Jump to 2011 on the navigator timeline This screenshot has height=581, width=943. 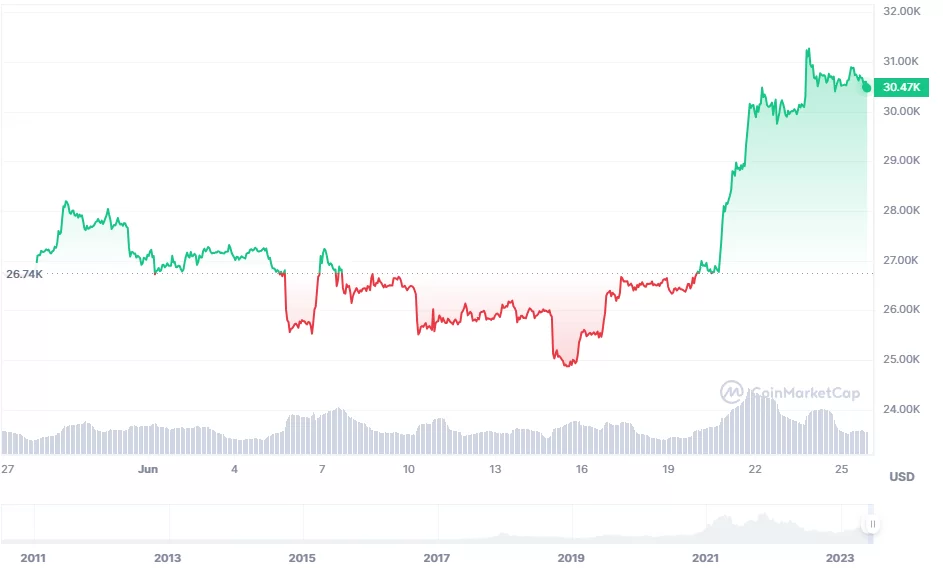(x=33, y=558)
